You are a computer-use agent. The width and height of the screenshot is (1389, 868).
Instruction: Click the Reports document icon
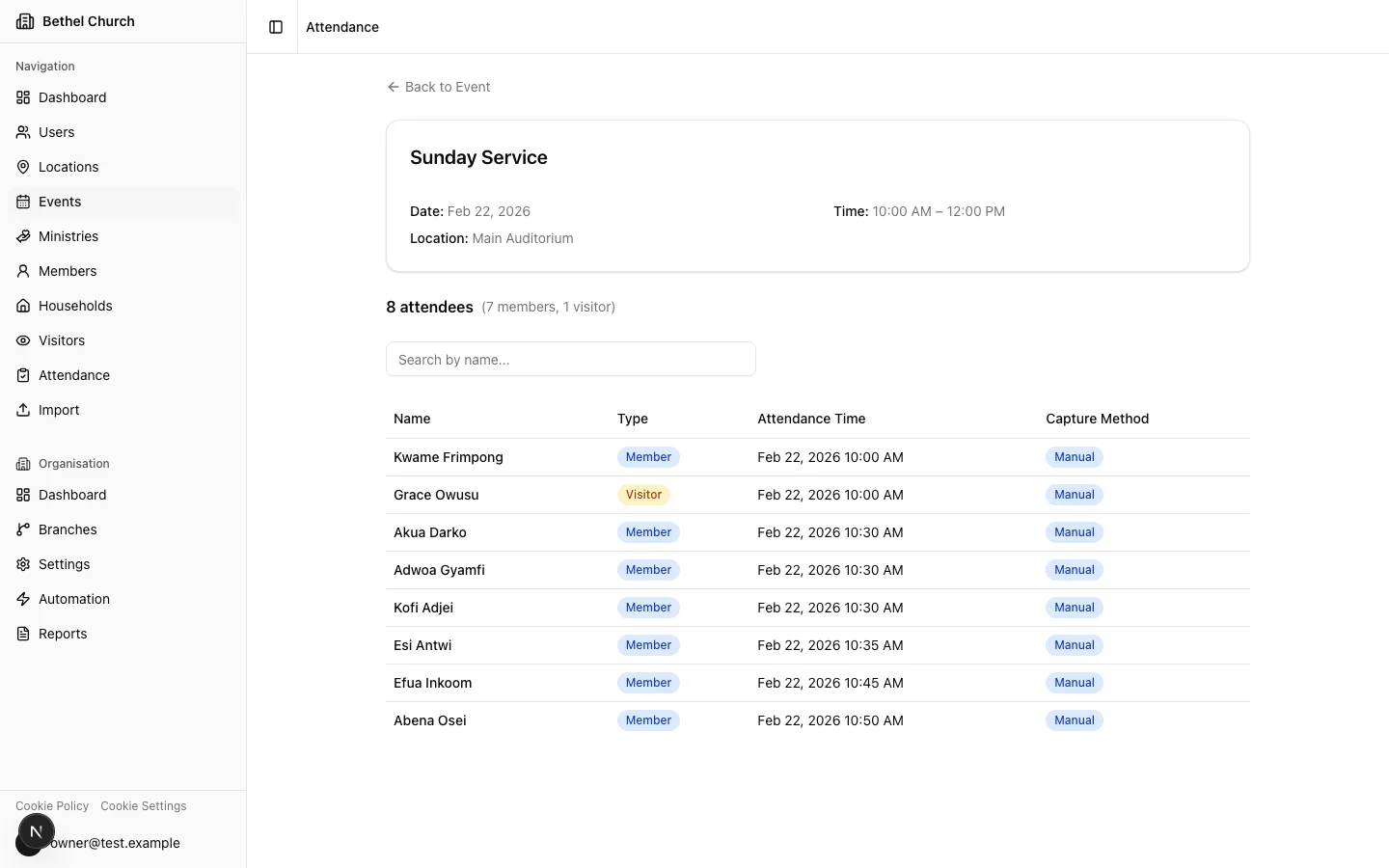click(23, 634)
